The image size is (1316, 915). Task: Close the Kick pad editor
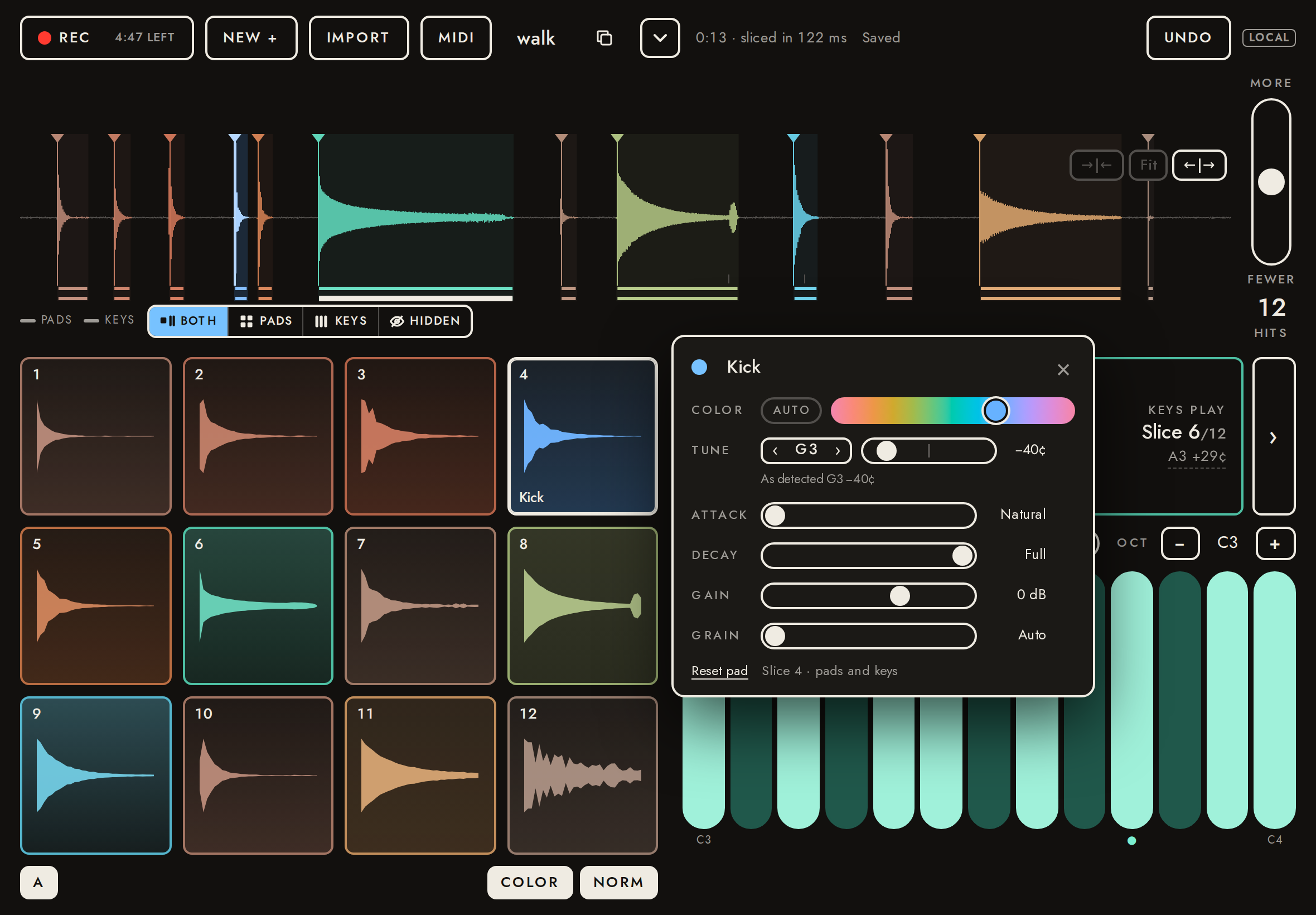point(1063,370)
